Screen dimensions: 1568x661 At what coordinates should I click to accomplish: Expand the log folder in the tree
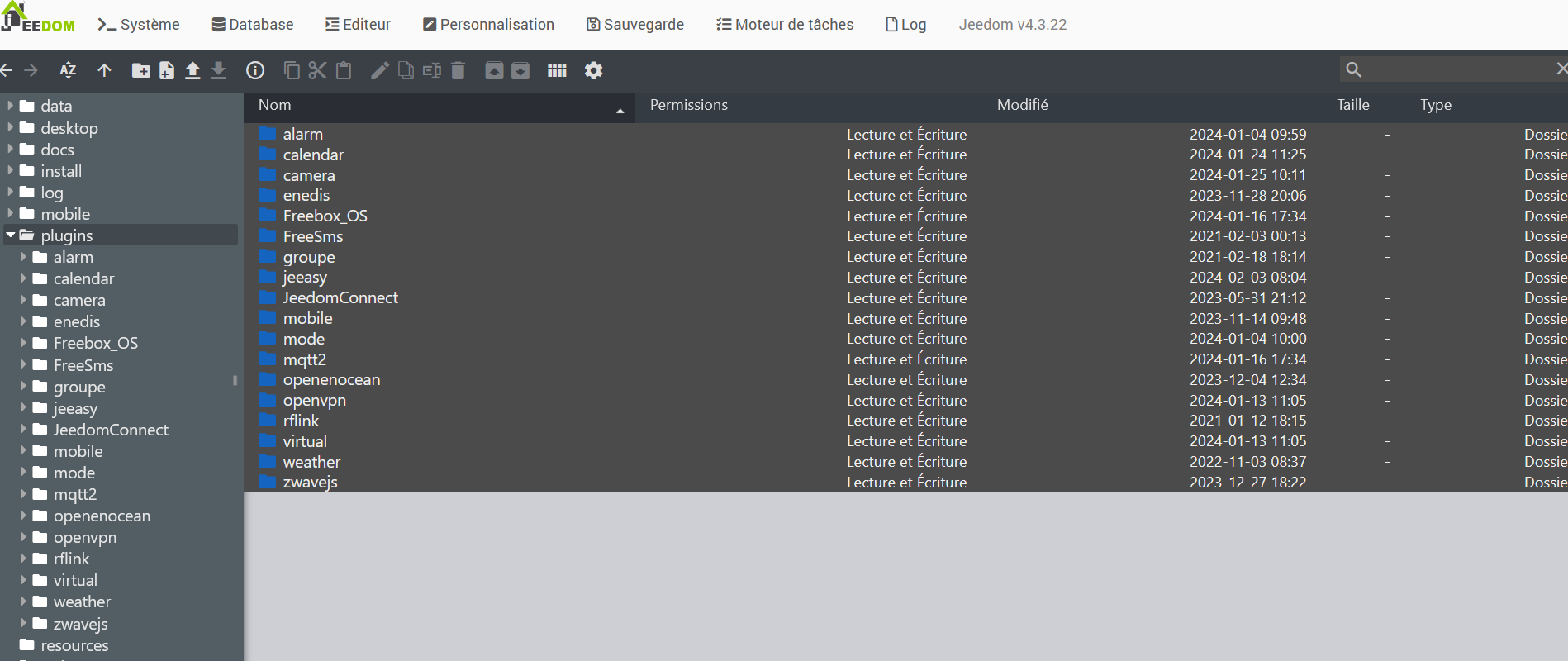[x=10, y=192]
